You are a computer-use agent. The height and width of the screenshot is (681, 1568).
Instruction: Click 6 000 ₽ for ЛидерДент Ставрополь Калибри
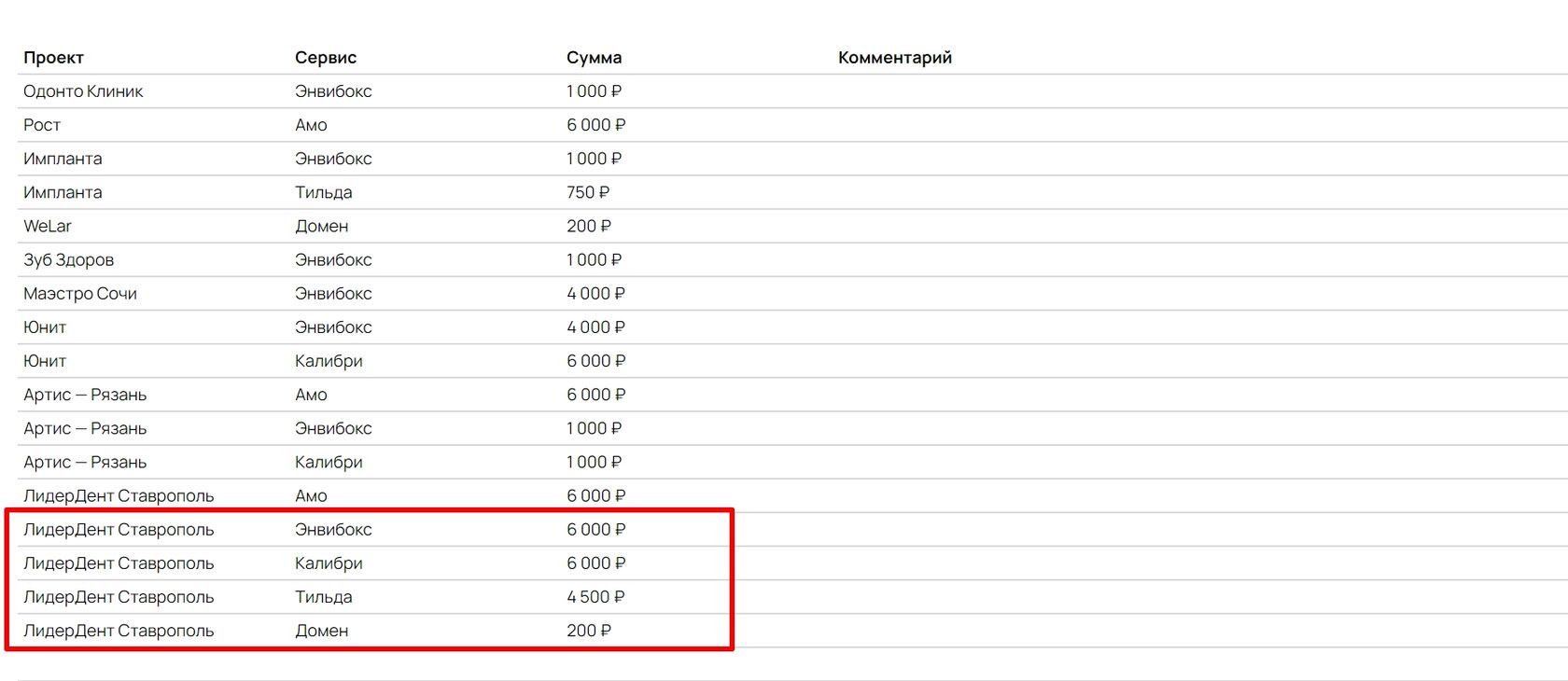pos(595,563)
